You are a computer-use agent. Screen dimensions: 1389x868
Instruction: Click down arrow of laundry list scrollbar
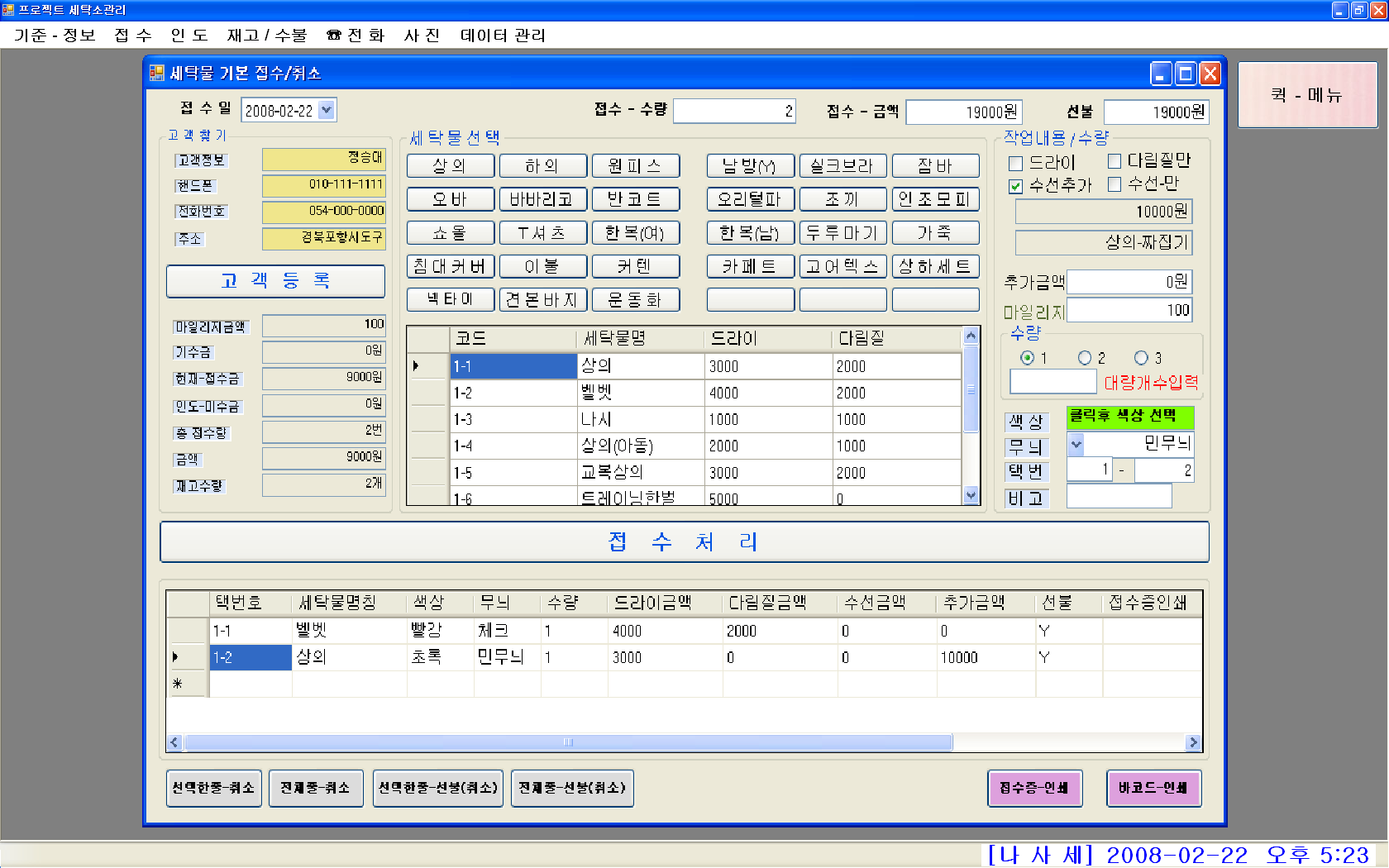[971, 496]
